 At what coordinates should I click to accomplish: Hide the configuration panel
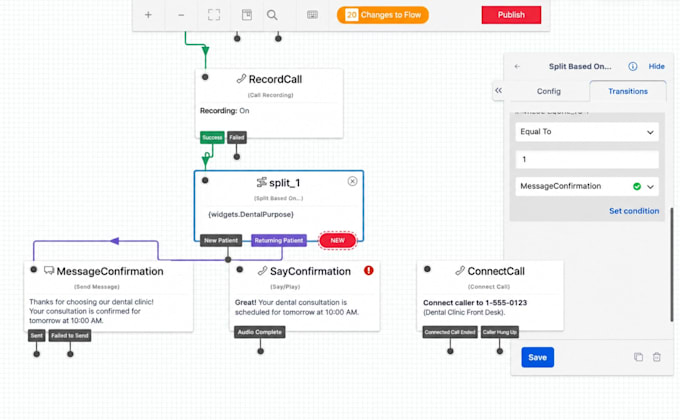657,66
